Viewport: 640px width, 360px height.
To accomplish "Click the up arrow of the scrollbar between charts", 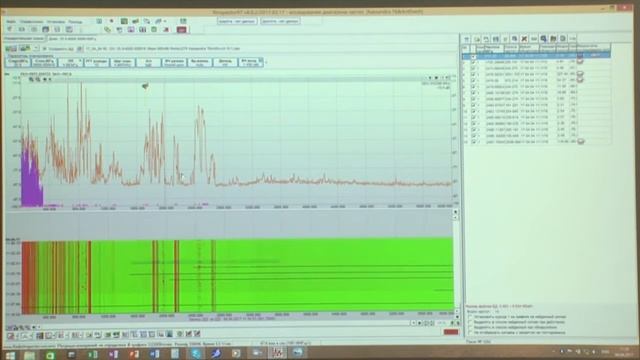I will [456, 212].
